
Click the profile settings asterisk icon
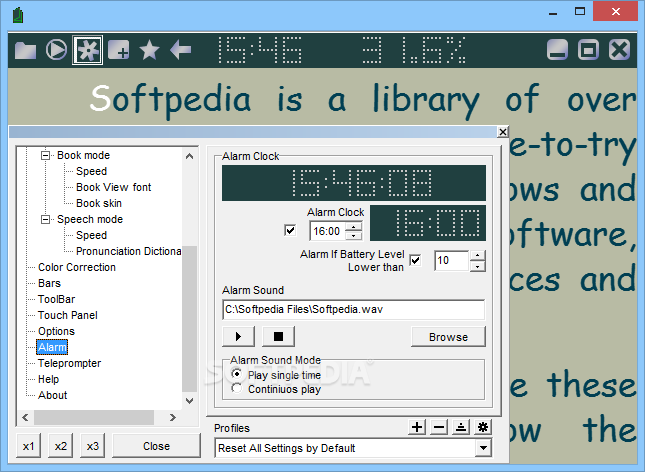tap(483, 427)
